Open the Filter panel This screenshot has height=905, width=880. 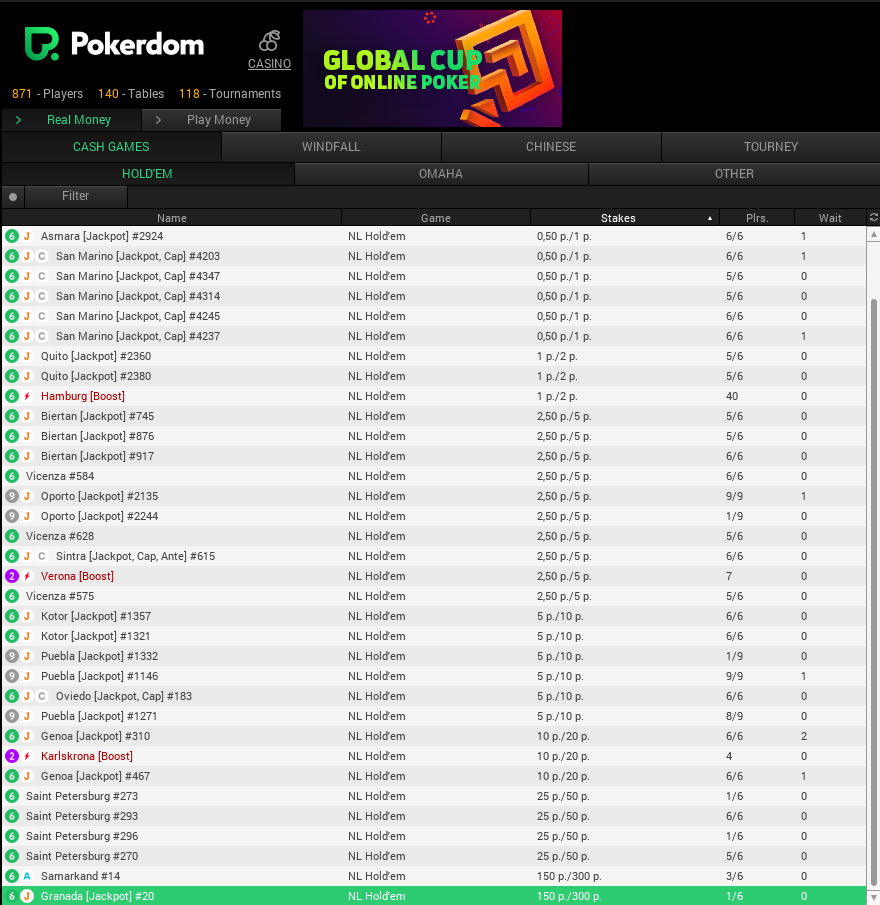[78, 196]
